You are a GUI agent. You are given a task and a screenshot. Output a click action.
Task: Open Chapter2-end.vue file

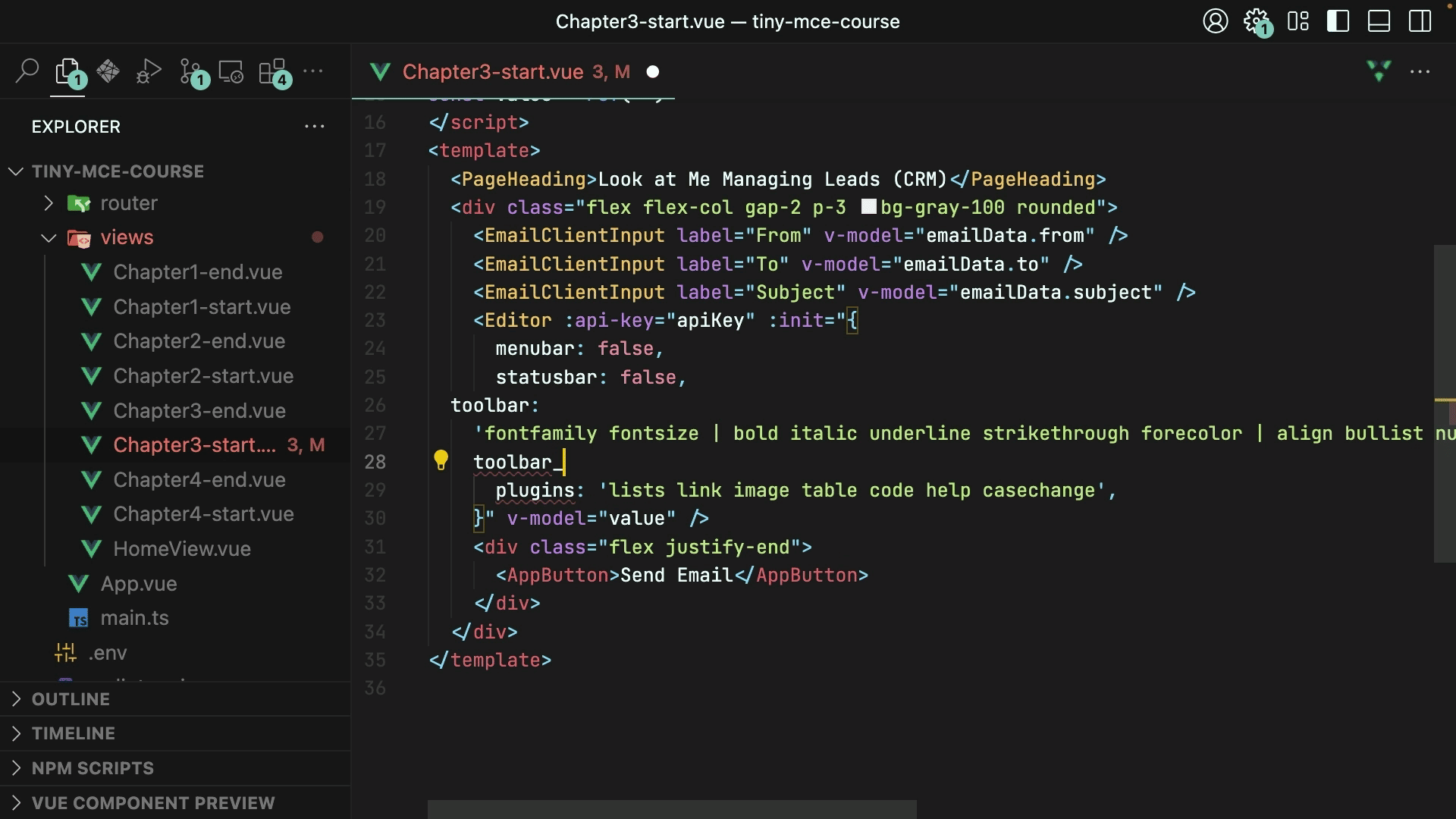click(x=199, y=341)
